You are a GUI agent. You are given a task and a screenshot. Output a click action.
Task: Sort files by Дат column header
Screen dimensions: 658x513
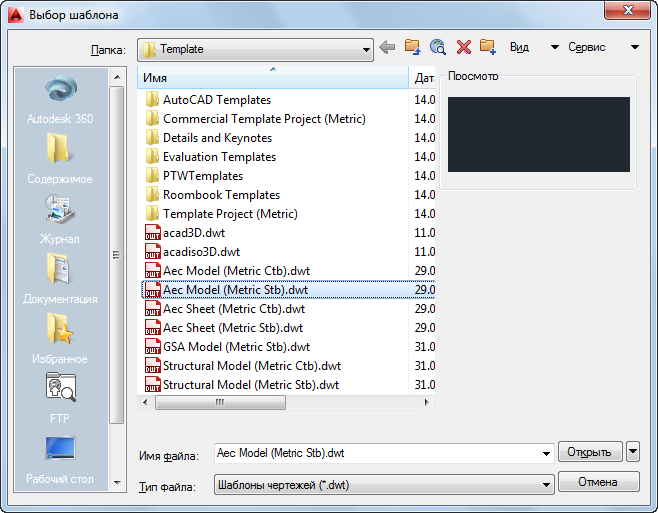click(422, 78)
